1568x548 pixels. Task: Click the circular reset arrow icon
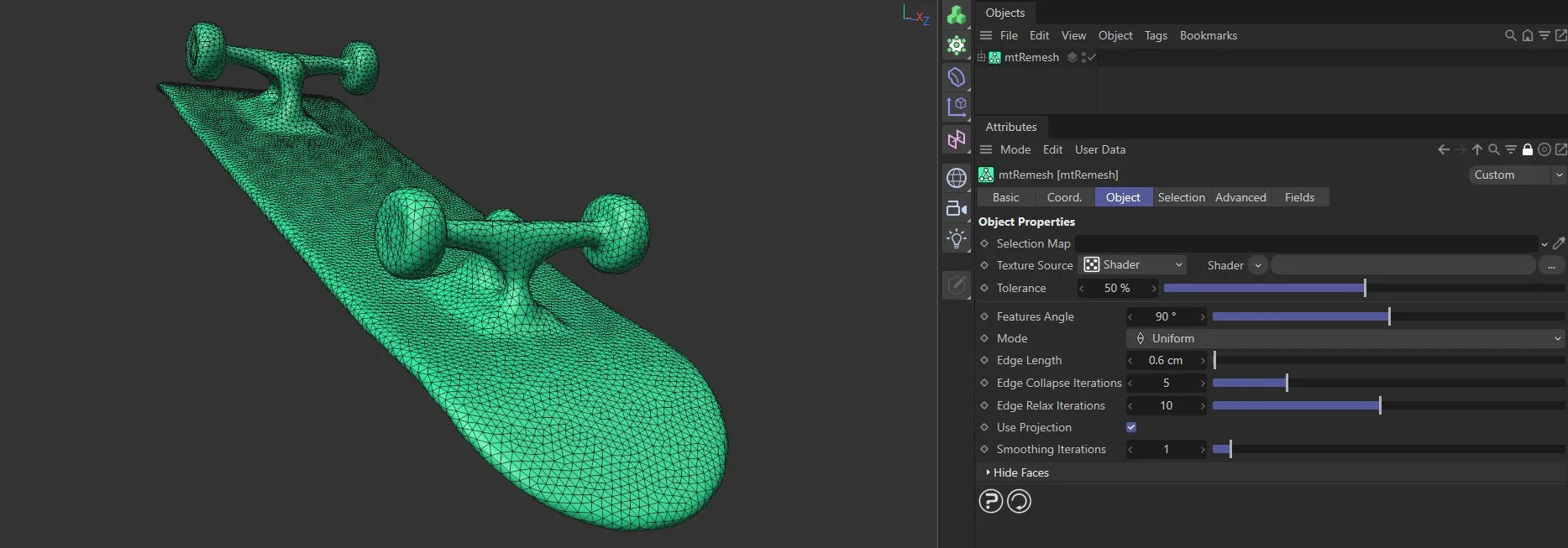tap(1019, 501)
